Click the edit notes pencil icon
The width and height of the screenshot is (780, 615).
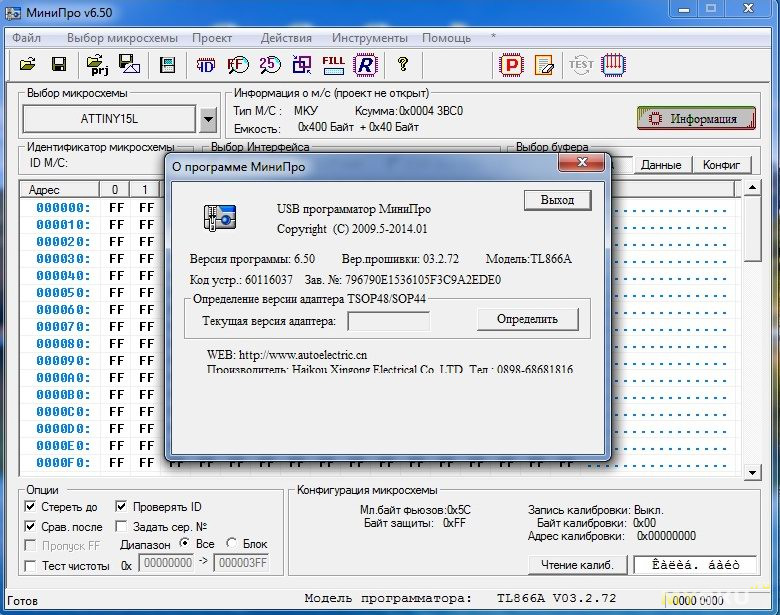(544, 65)
